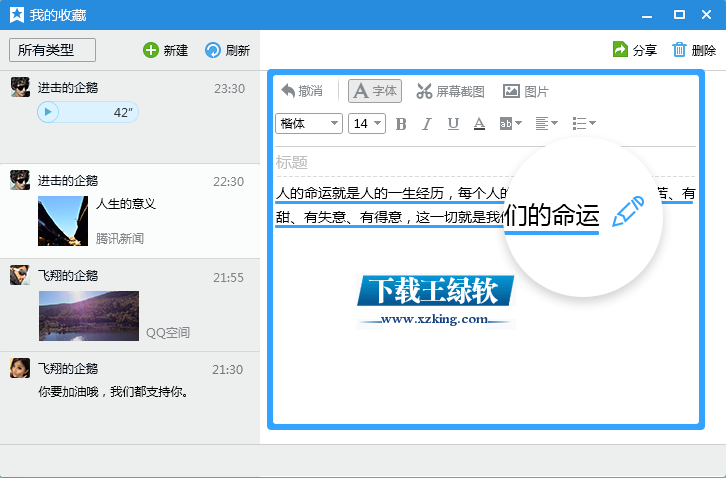Click the 删除 trash can icon

[x=679, y=49]
